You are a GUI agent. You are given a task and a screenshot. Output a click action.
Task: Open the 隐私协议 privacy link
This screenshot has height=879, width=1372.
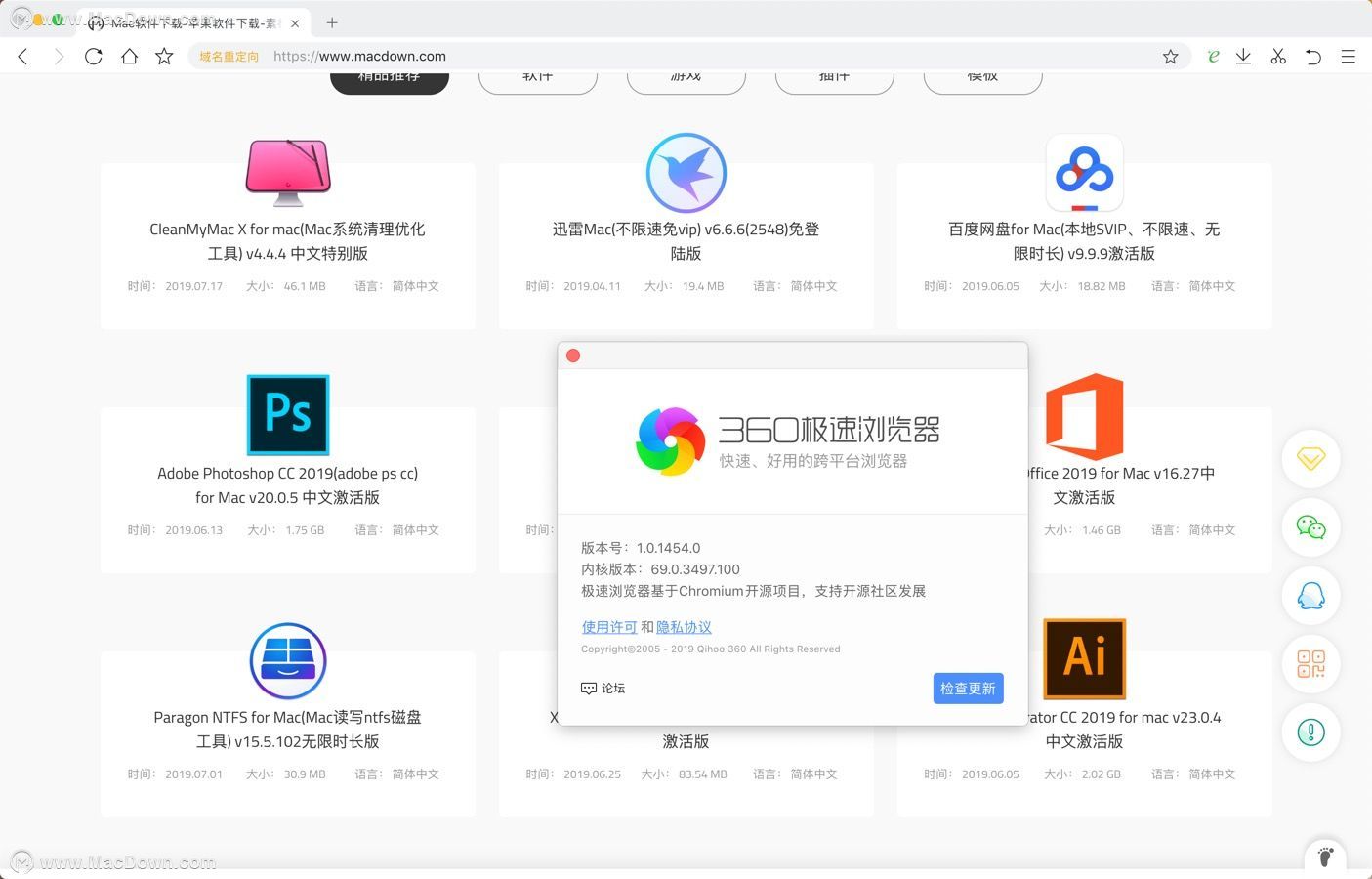(684, 627)
